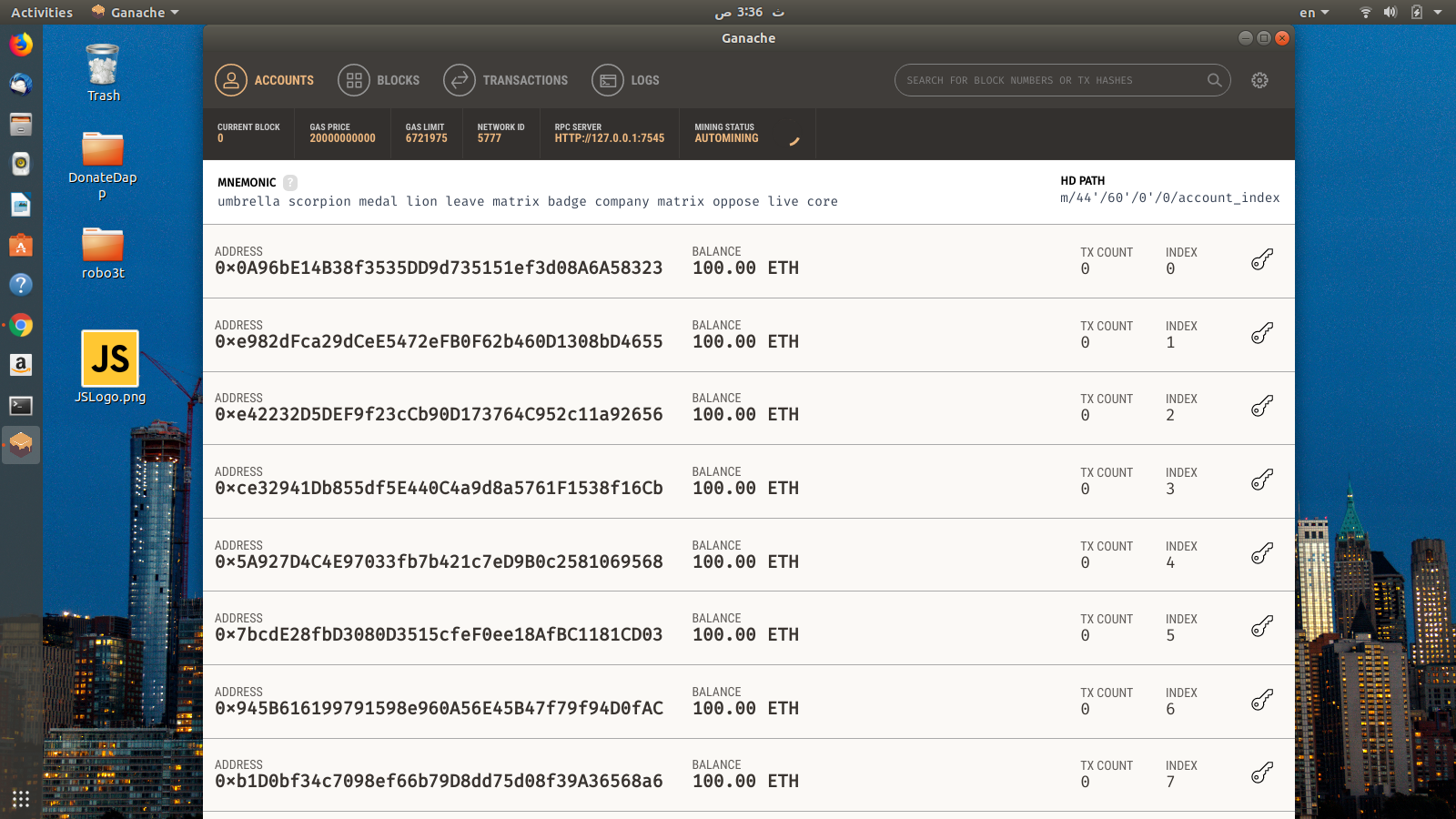Show private key for account index 5
1456x819 pixels.
click(x=1261, y=627)
